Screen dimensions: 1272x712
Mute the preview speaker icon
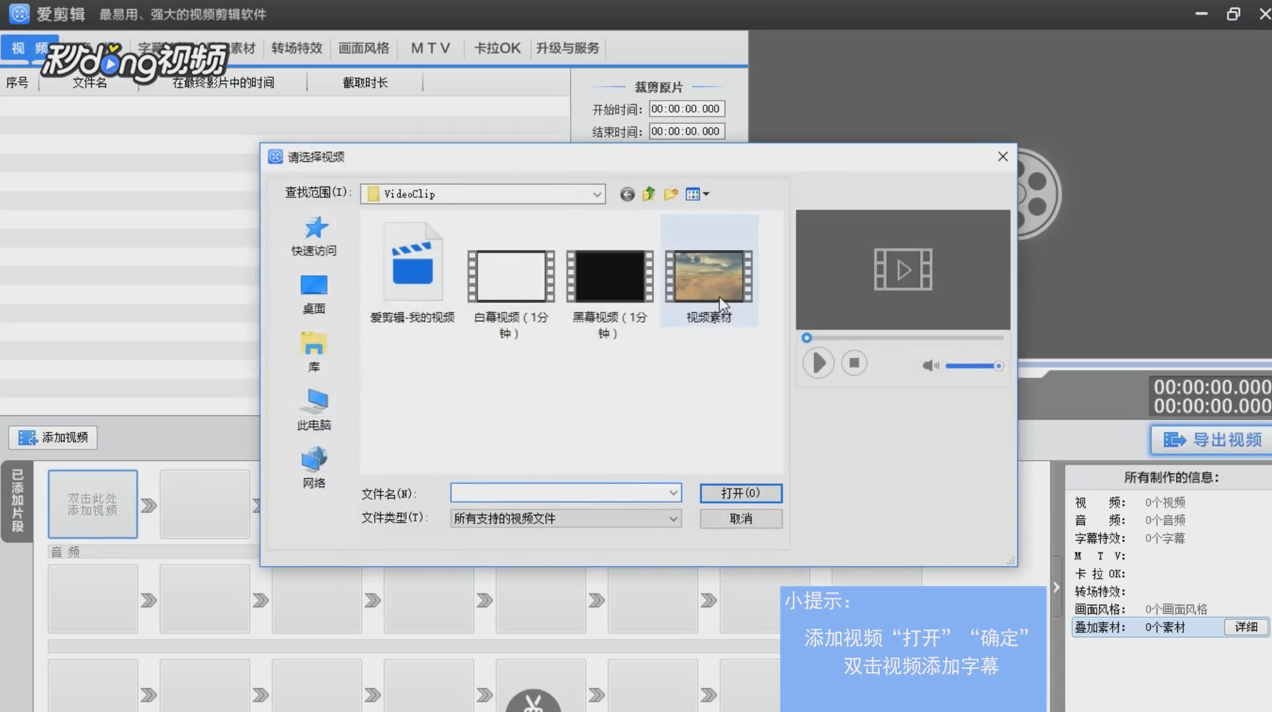931,366
